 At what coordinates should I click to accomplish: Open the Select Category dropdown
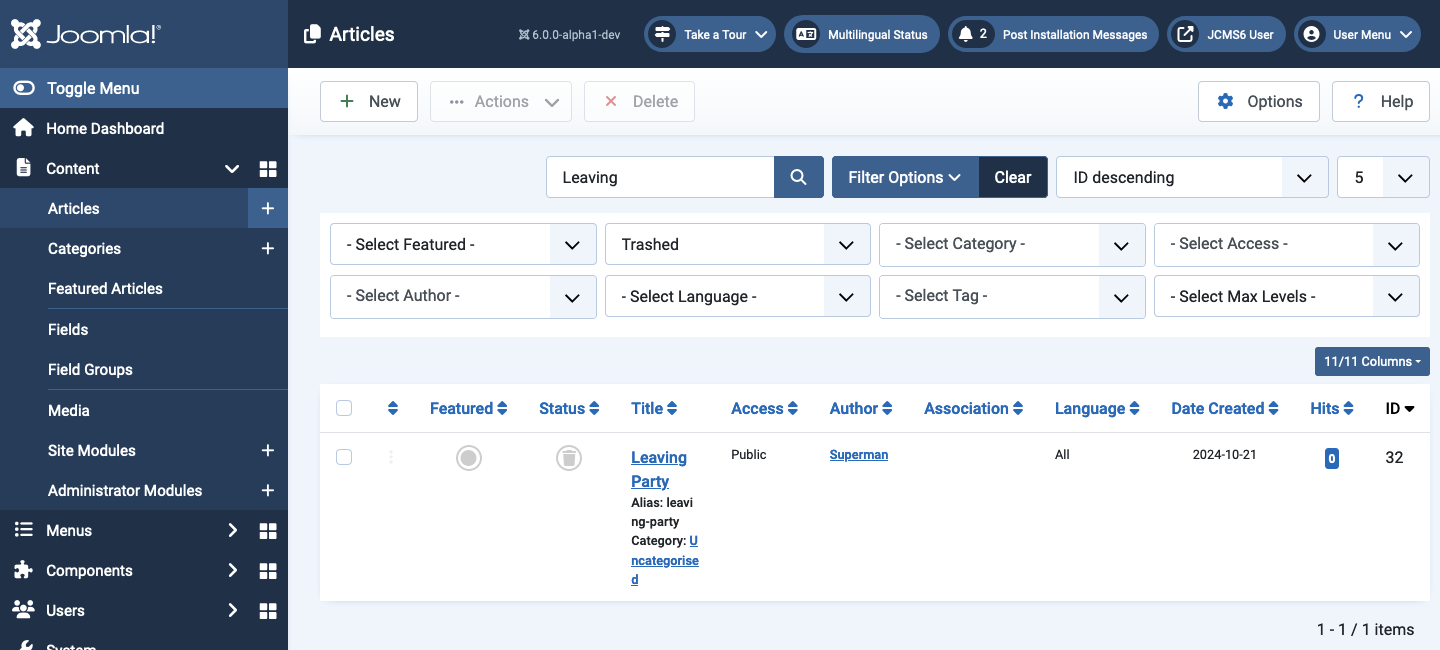[x=1012, y=245]
